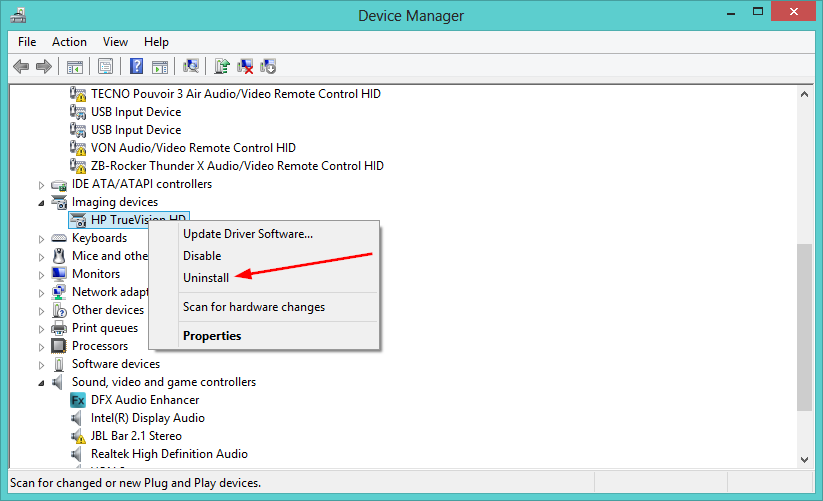
Task: Open the View menu
Action: pos(115,42)
